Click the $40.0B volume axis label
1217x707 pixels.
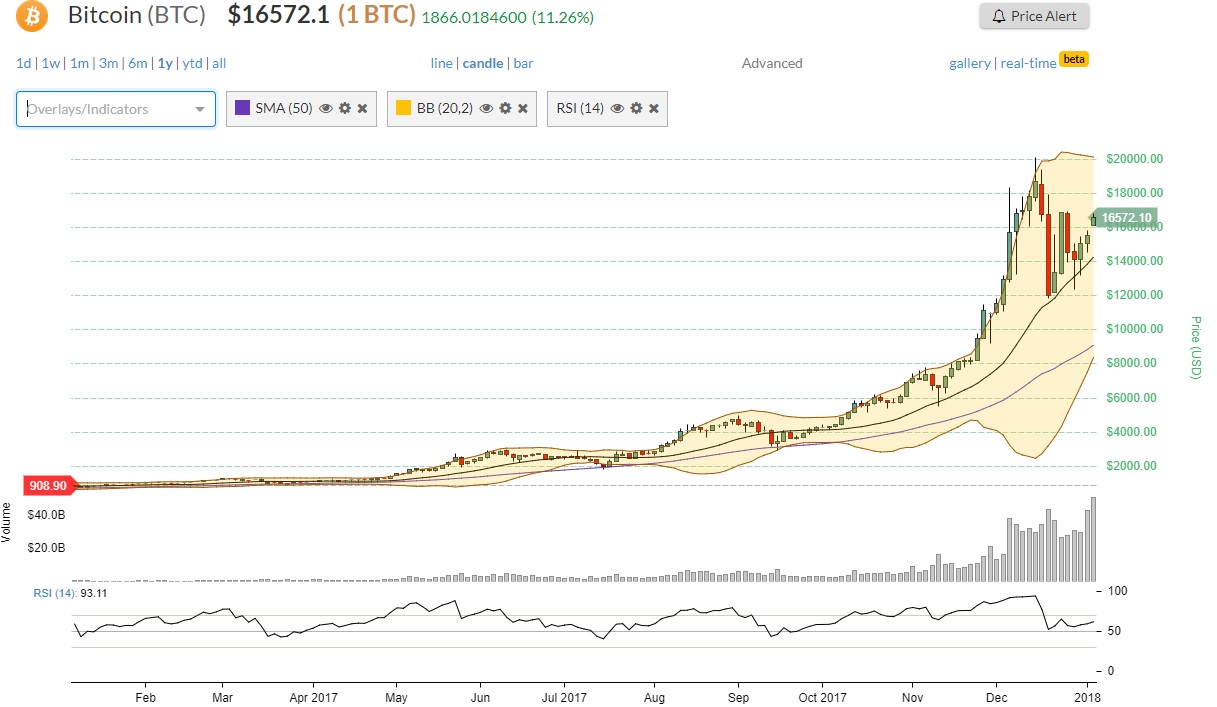(x=46, y=514)
